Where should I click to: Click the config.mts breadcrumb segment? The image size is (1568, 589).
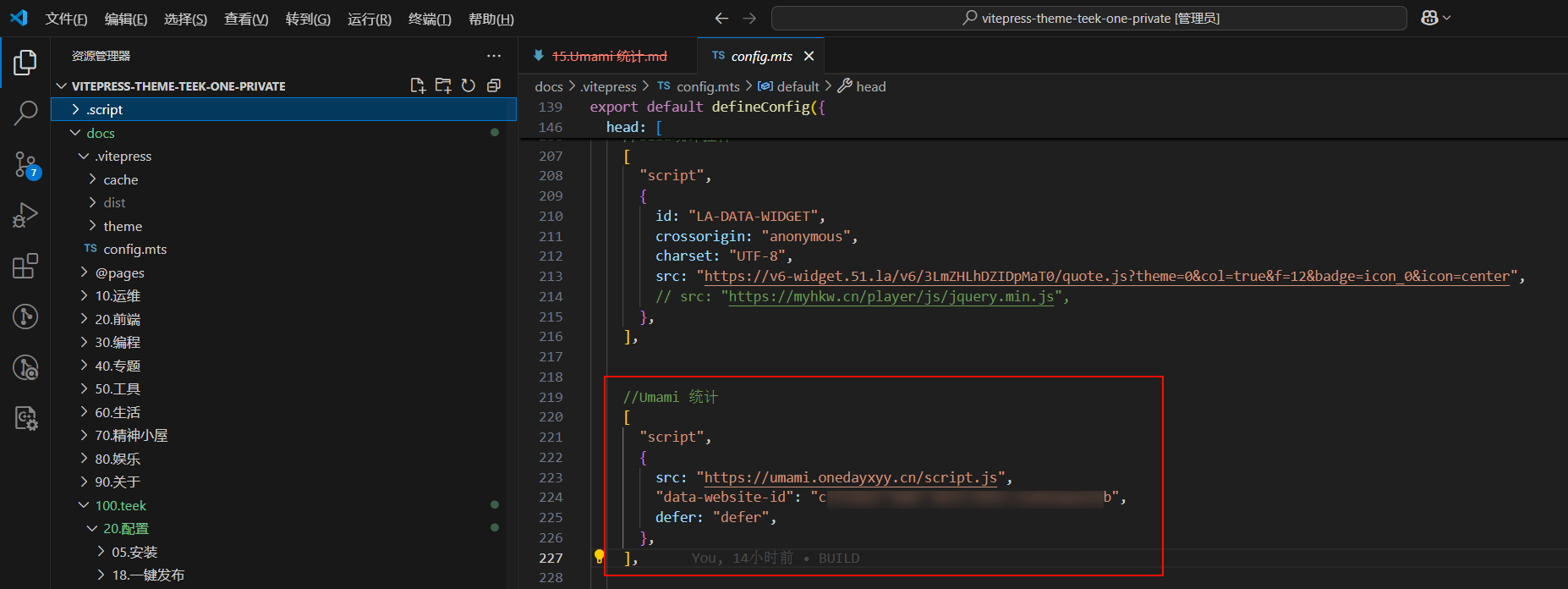699,86
